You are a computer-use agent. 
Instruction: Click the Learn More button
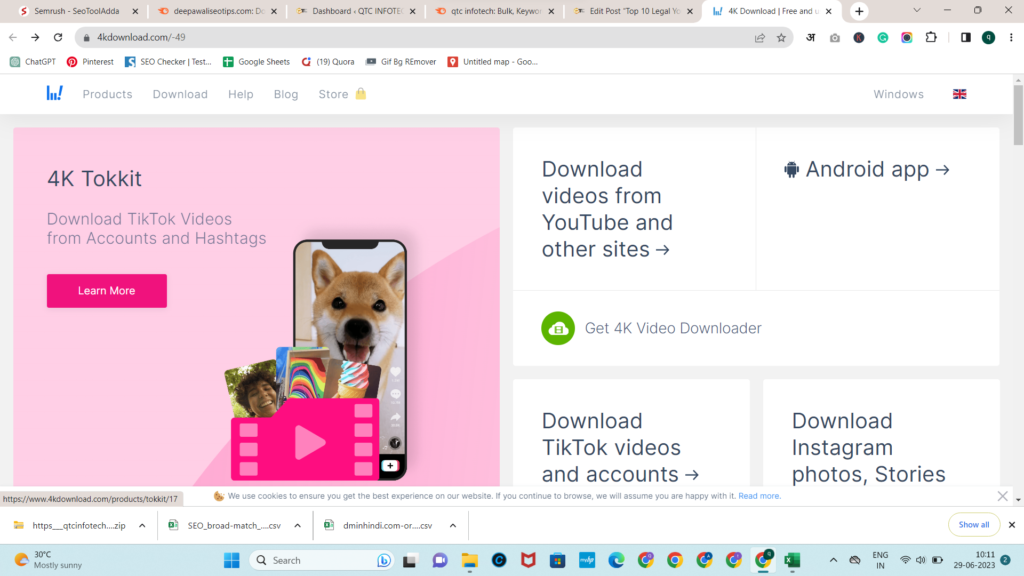[106, 291]
